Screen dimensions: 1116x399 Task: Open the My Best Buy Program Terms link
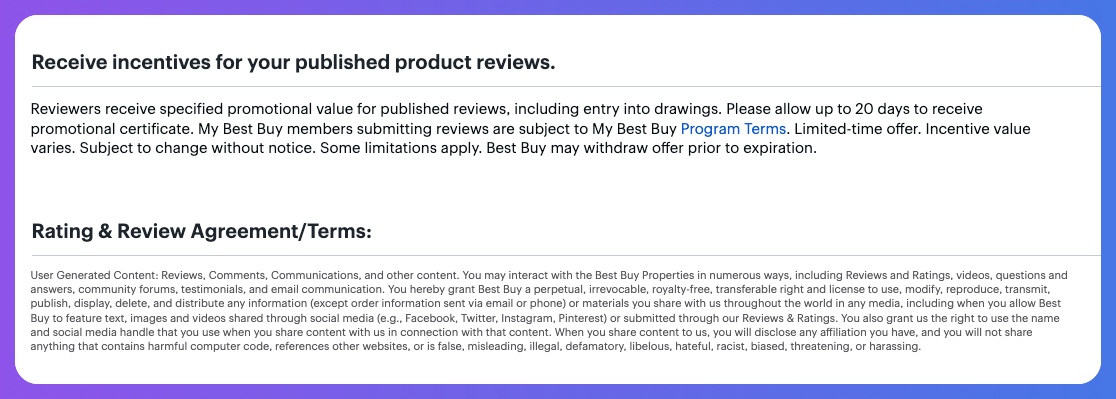click(733, 129)
